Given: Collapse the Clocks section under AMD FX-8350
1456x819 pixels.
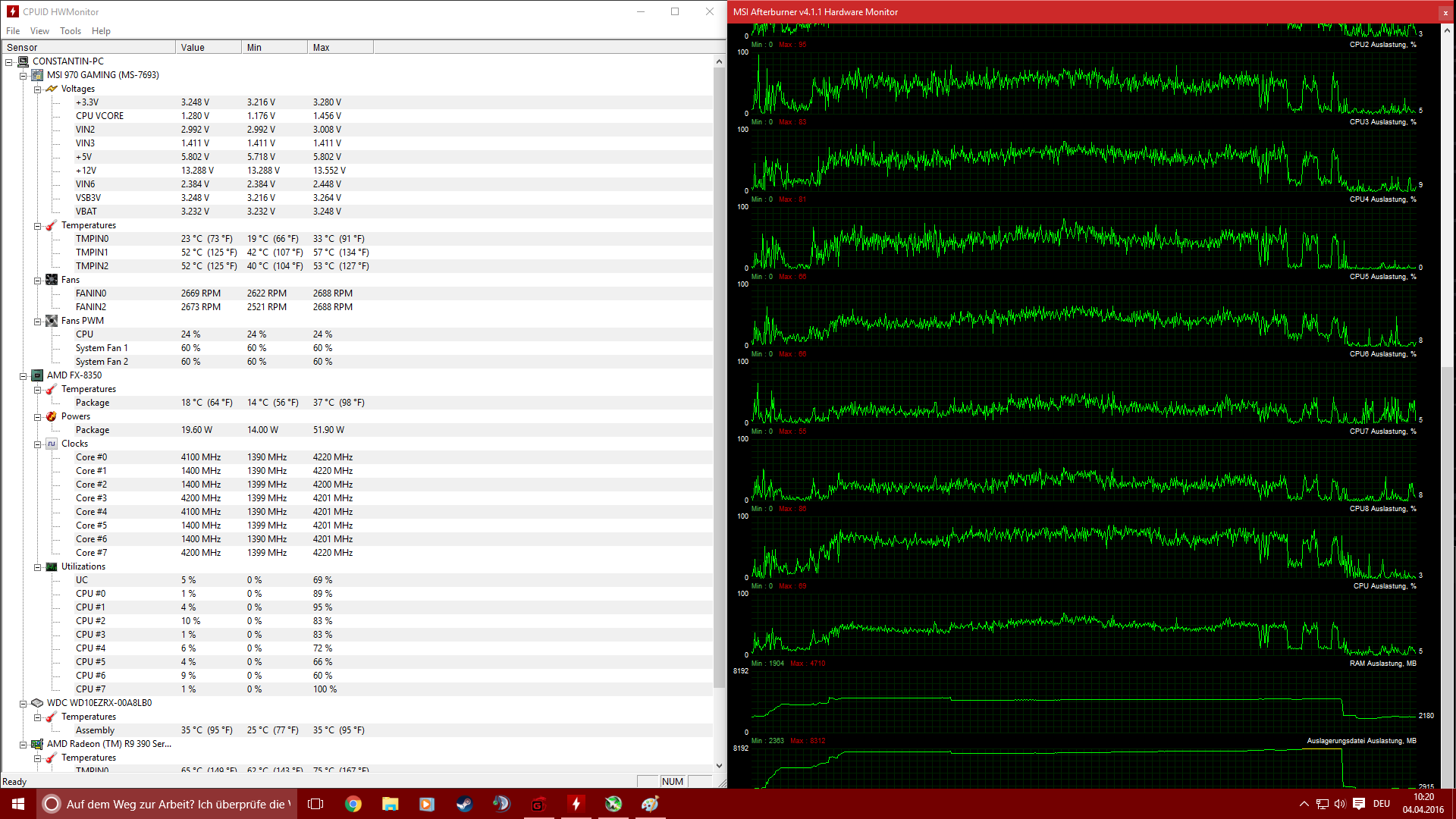Looking at the screenshot, I should 37,444.
